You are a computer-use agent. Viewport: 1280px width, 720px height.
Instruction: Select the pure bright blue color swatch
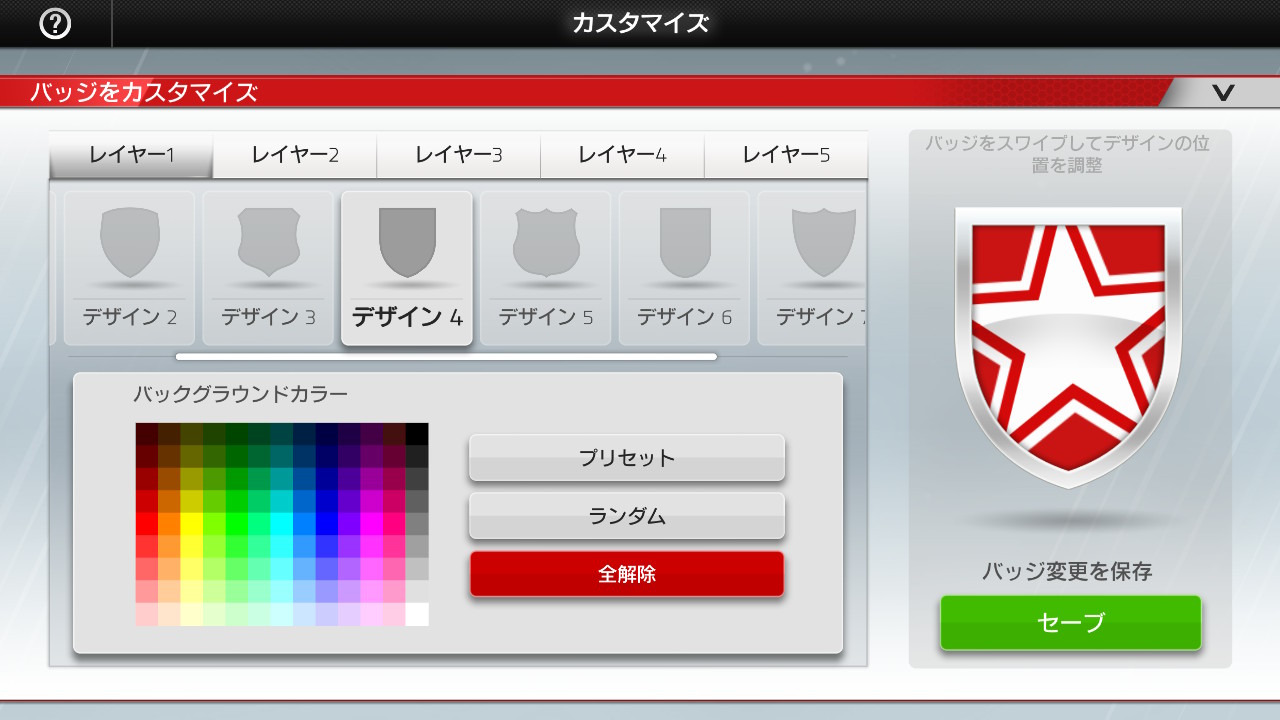pos(327,524)
